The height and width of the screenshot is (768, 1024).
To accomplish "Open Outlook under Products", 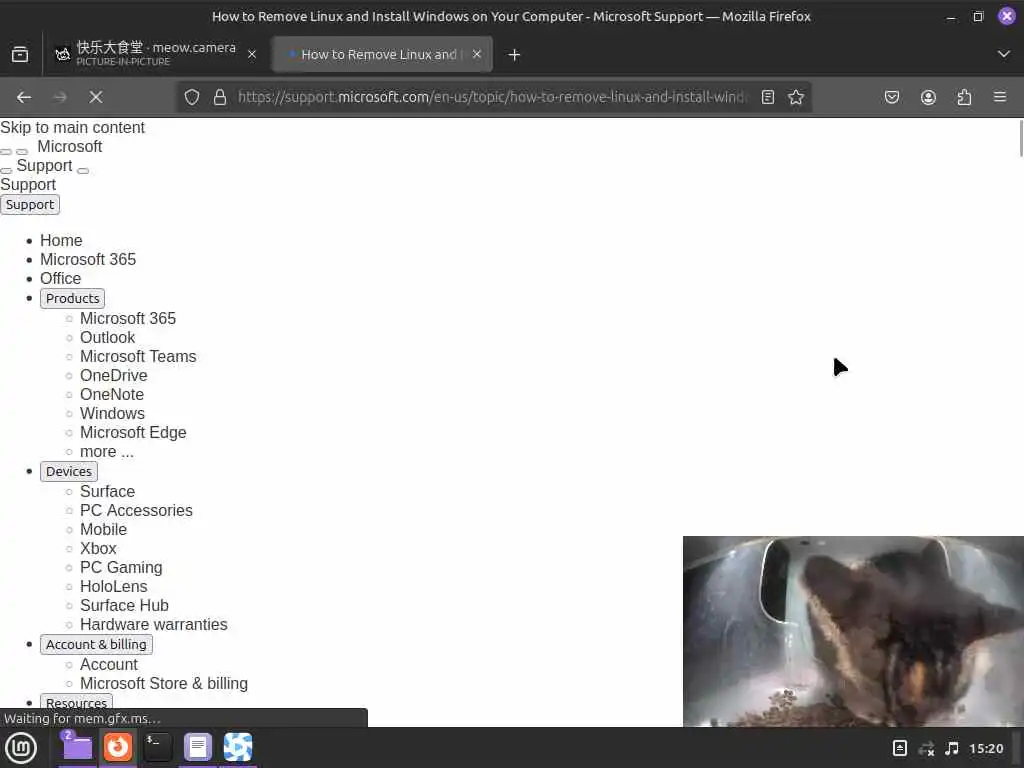I will click(x=108, y=338).
